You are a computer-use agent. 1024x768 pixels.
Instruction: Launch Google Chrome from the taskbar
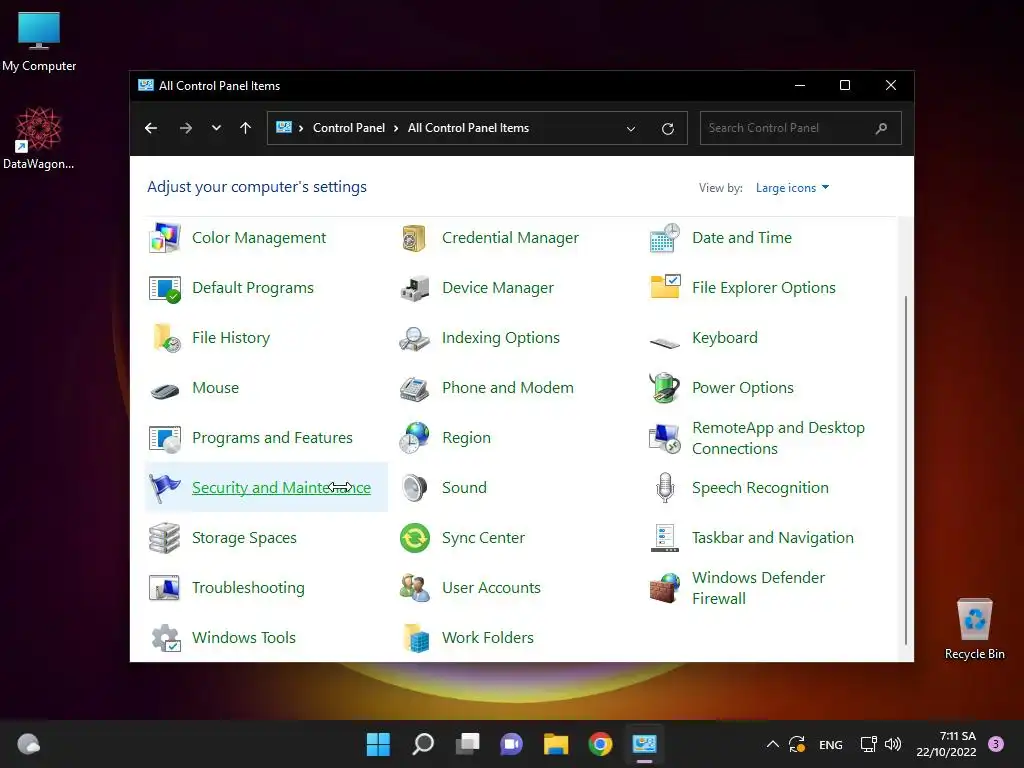(600, 744)
